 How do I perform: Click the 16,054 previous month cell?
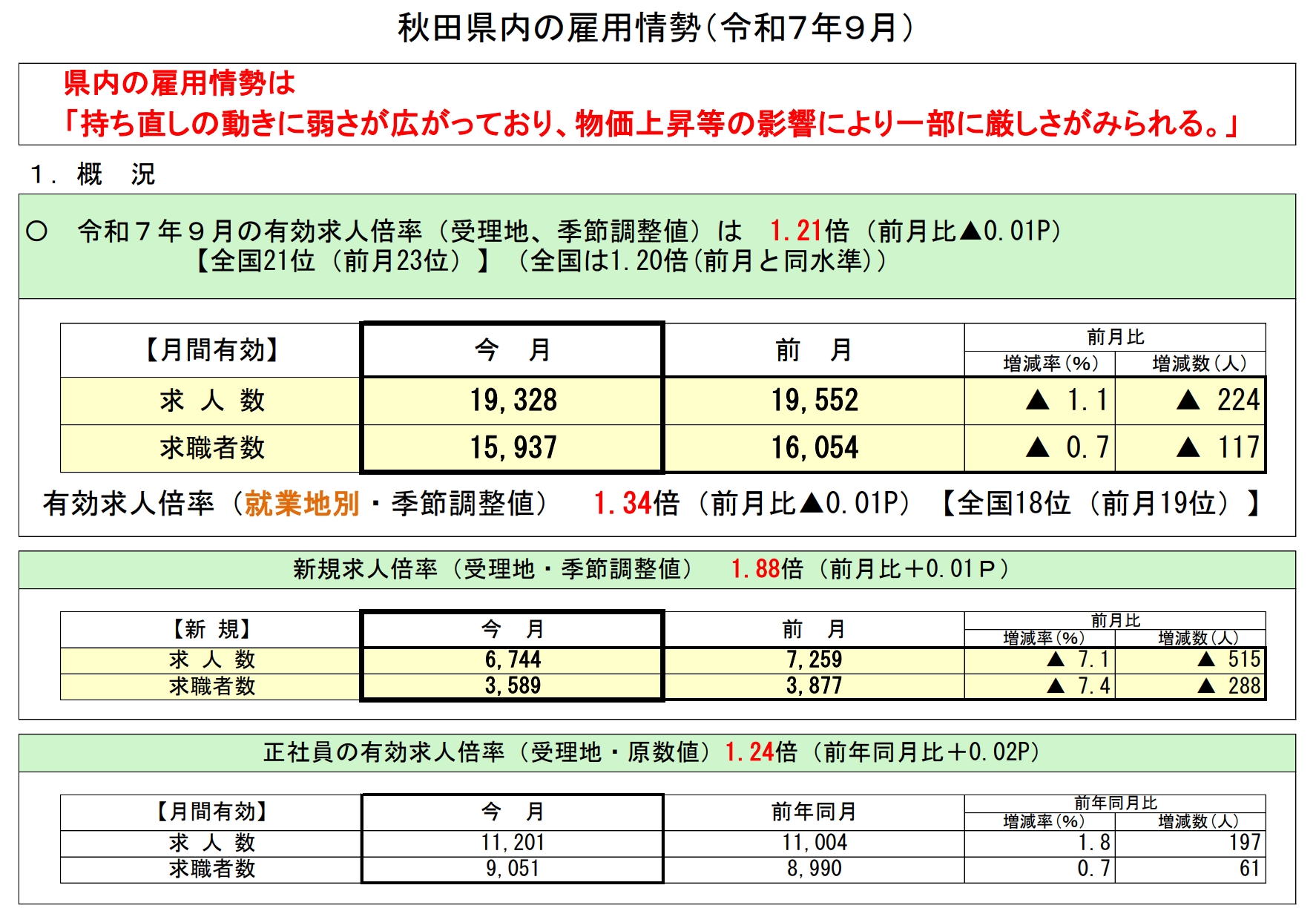[x=814, y=448]
